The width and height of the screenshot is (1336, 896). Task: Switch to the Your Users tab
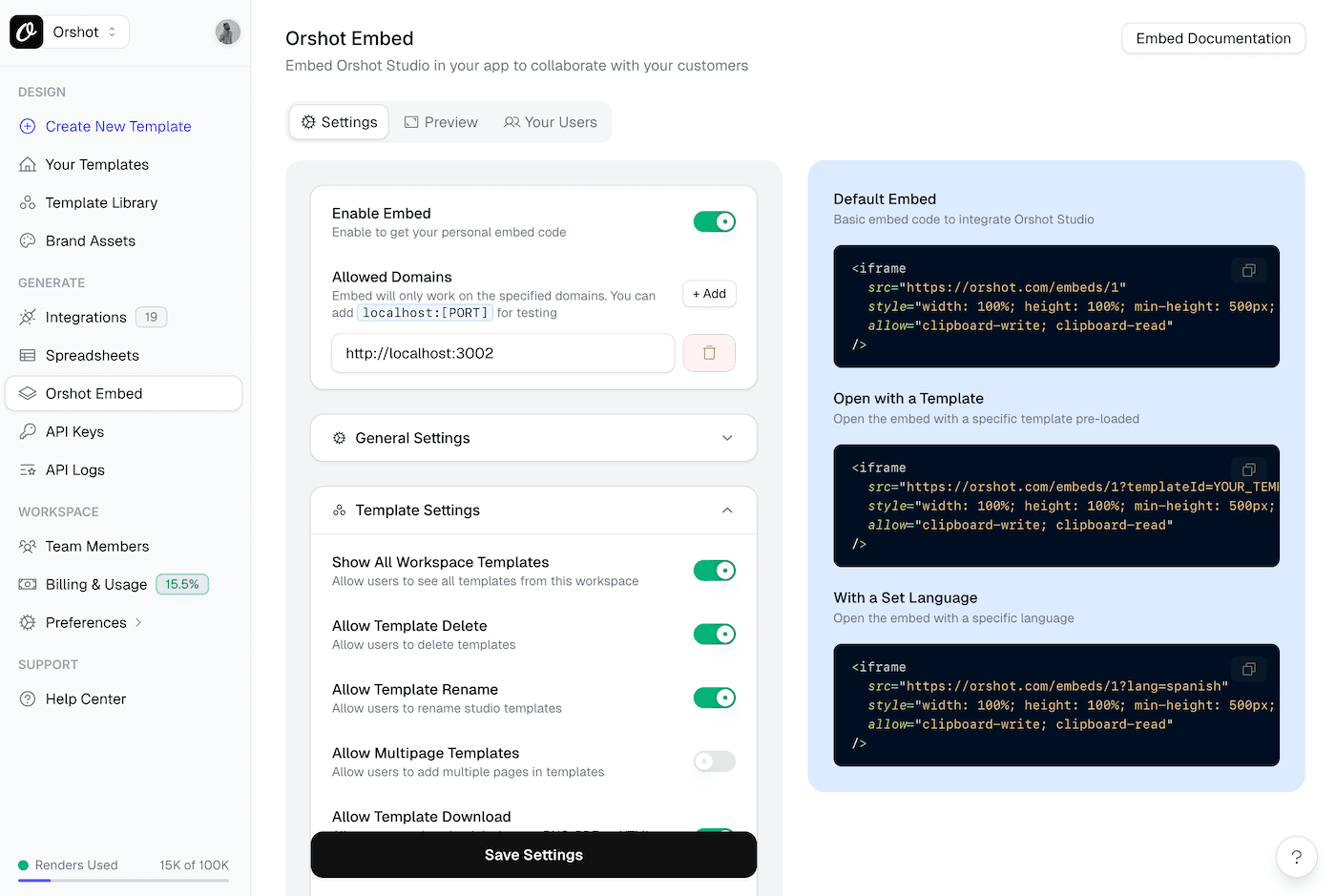551,122
